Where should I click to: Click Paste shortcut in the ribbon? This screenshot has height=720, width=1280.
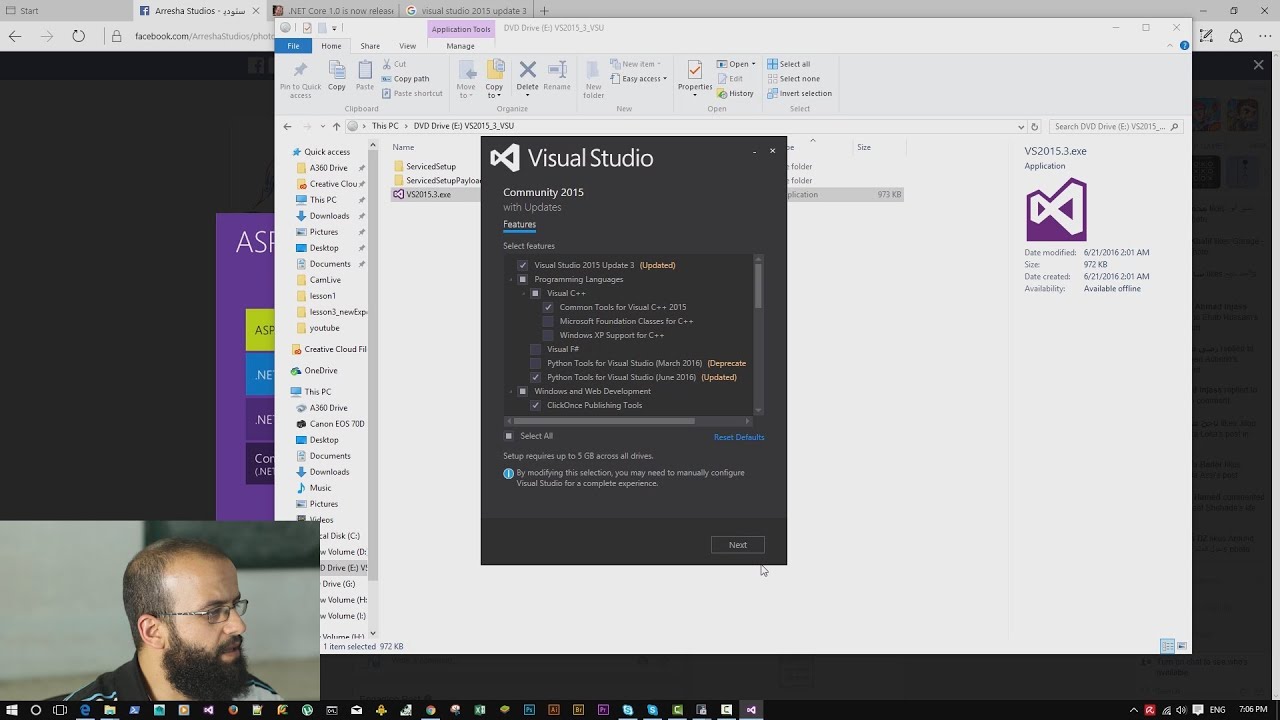[412, 94]
